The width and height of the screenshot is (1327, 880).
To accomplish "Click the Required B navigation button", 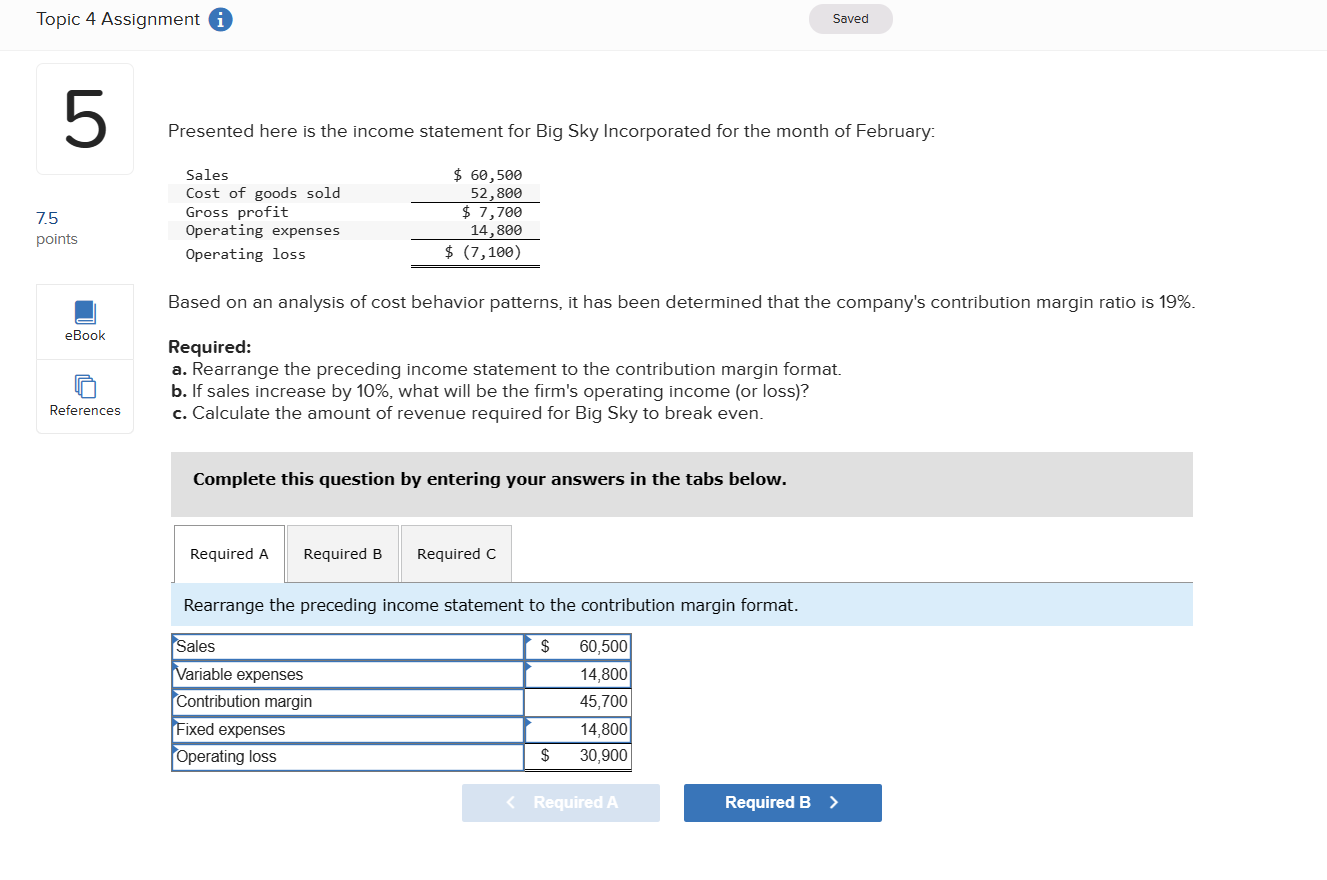I will 782,802.
